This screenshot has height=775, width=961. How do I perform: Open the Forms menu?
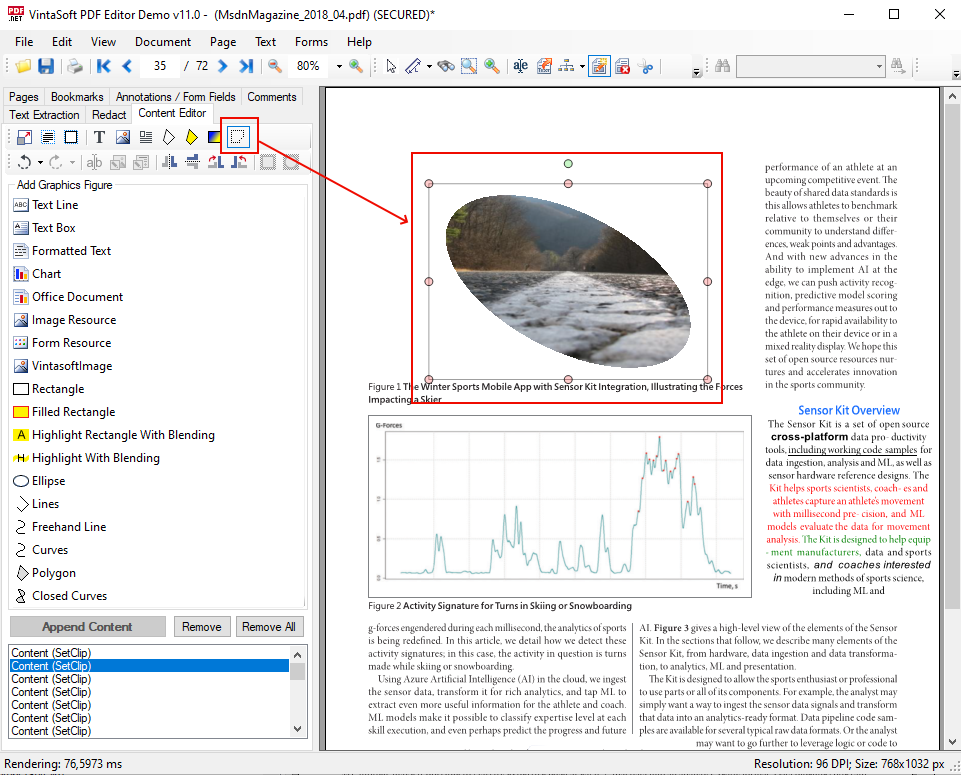click(x=311, y=42)
